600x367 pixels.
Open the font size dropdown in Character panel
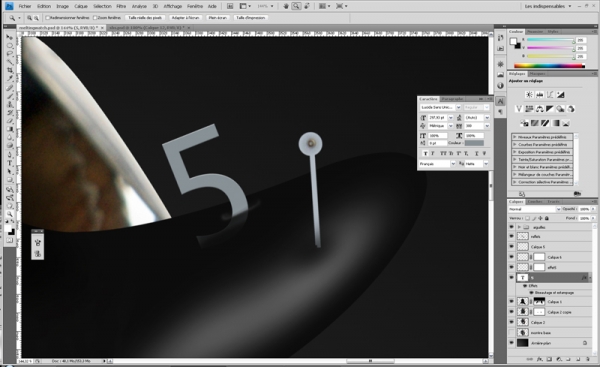[x=451, y=117]
